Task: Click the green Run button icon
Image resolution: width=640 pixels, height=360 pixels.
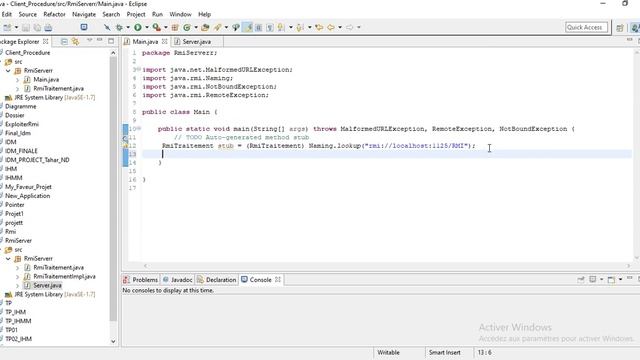Action: (x=138, y=27)
